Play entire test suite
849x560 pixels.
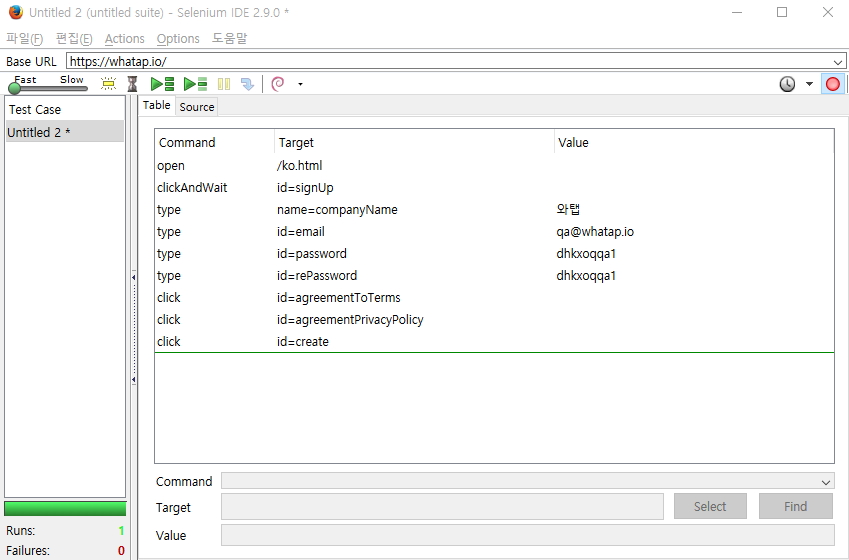[162, 84]
